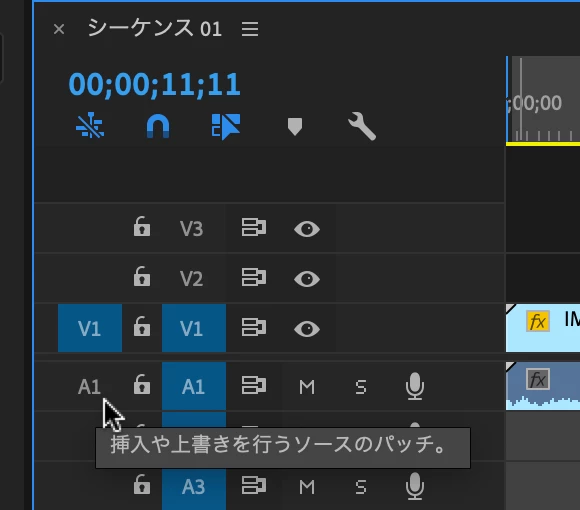
Task: Toggle sync lock on V2
Action: pyautogui.click(x=254, y=277)
